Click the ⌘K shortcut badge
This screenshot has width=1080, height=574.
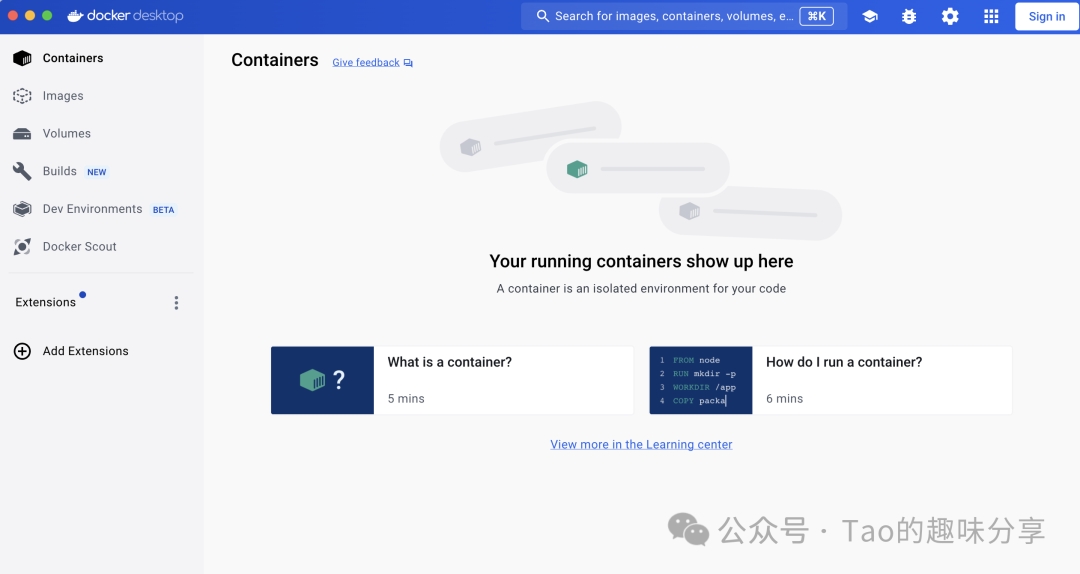coord(816,17)
